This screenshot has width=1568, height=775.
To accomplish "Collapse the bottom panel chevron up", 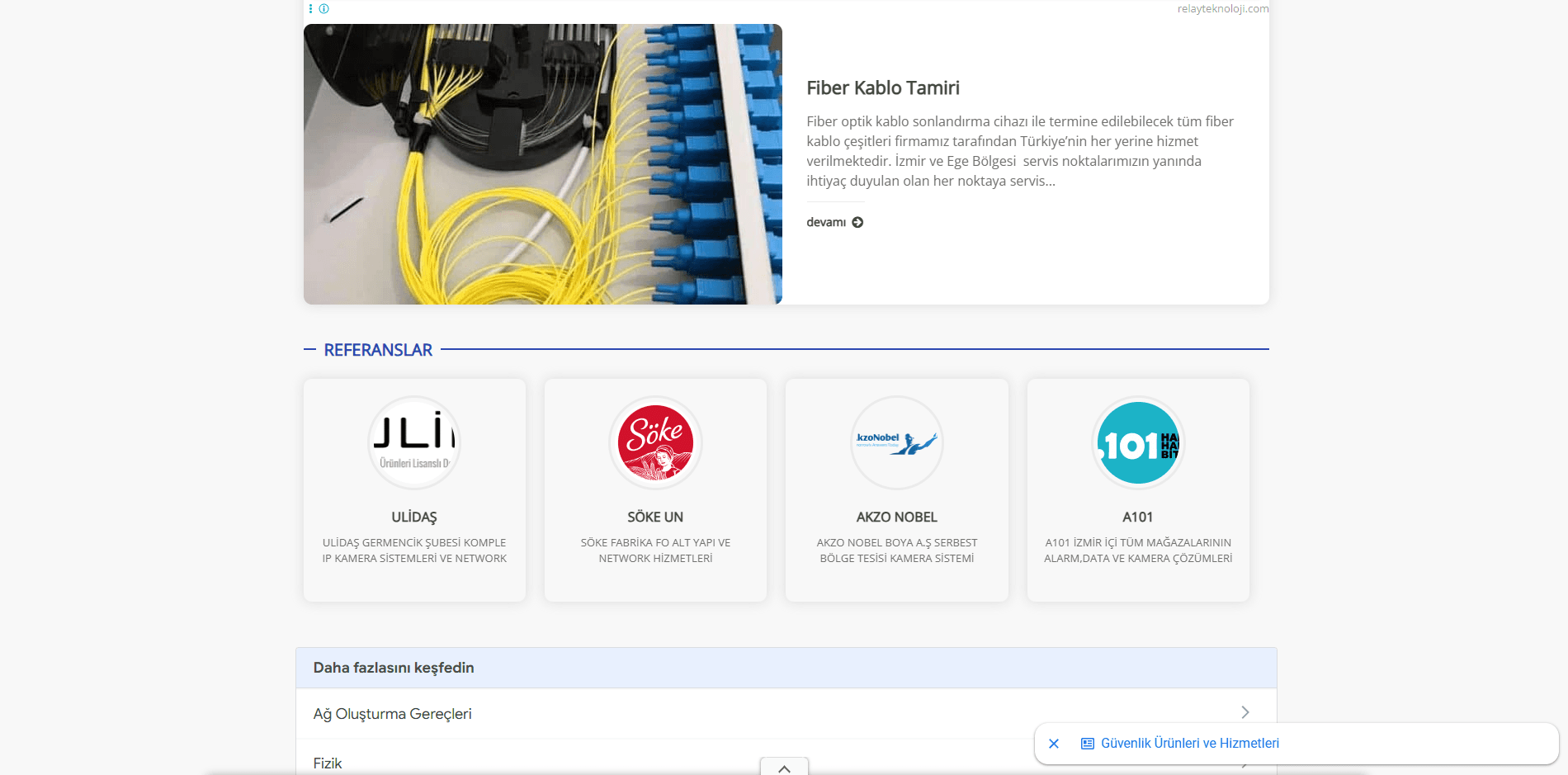I will [x=784, y=768].
